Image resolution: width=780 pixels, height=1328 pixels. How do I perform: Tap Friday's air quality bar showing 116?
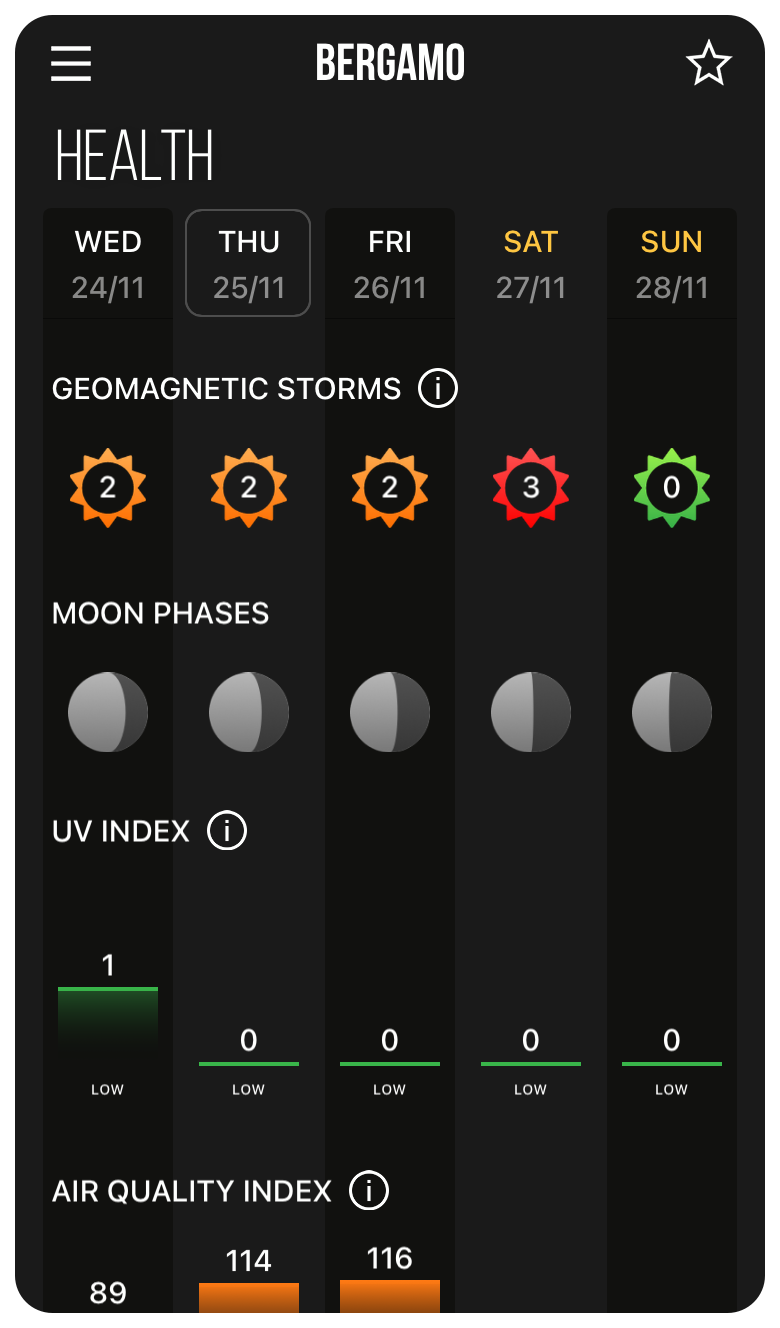point(390,1295)
